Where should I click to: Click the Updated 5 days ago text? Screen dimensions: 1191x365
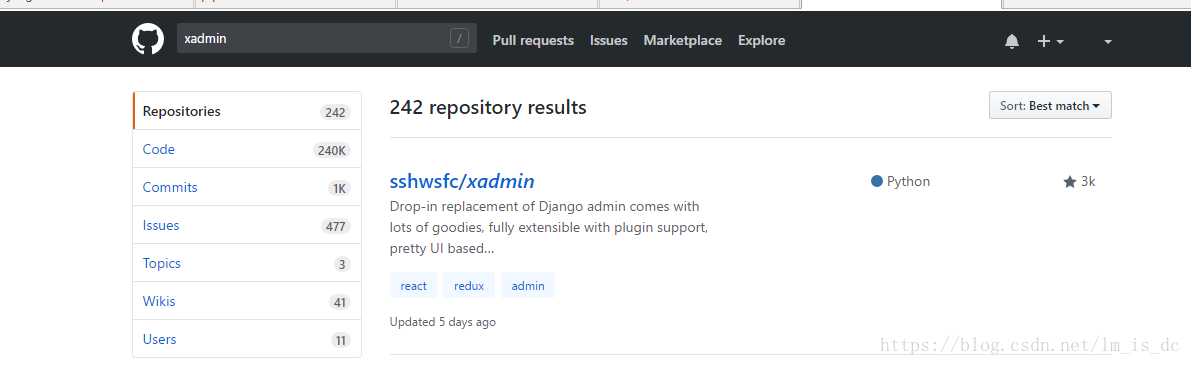[x=443, y=322]
